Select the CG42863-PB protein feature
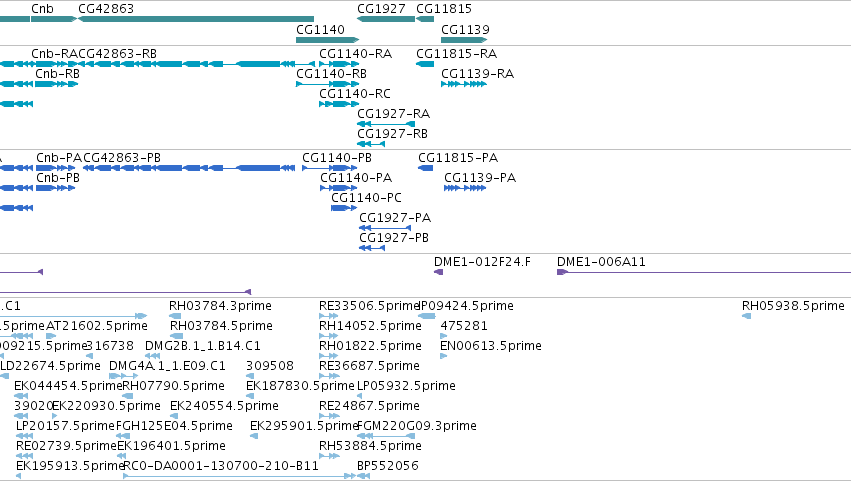The width and height of the screenshot is (851, 481). click(x=189, y=168)
